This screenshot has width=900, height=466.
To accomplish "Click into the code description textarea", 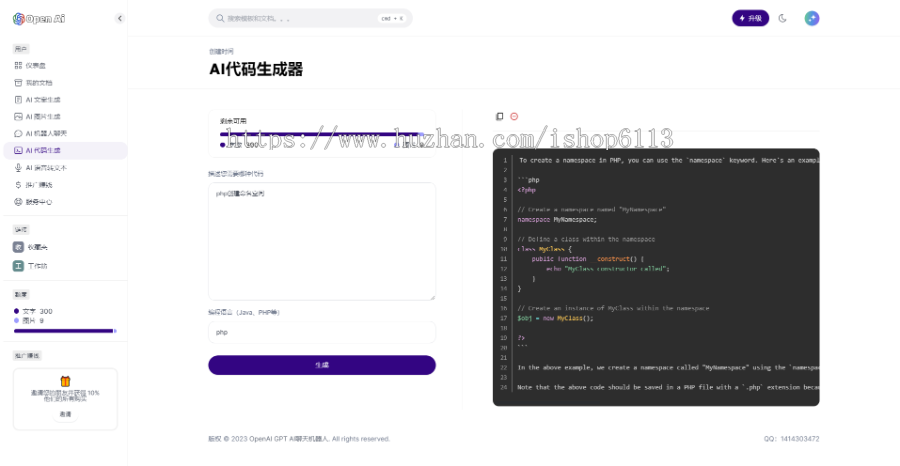I will point(322,241).
